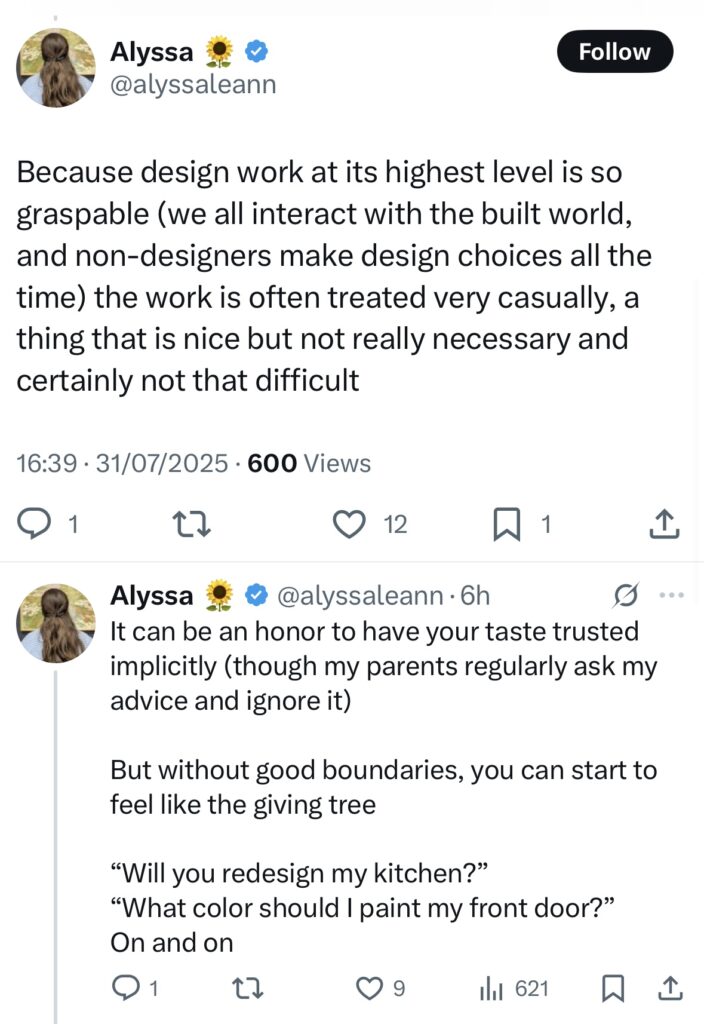Screen dimensions: 704x1024
Task: Reply to the giving tree reply tweet
Action: click(x=126, y=989)
